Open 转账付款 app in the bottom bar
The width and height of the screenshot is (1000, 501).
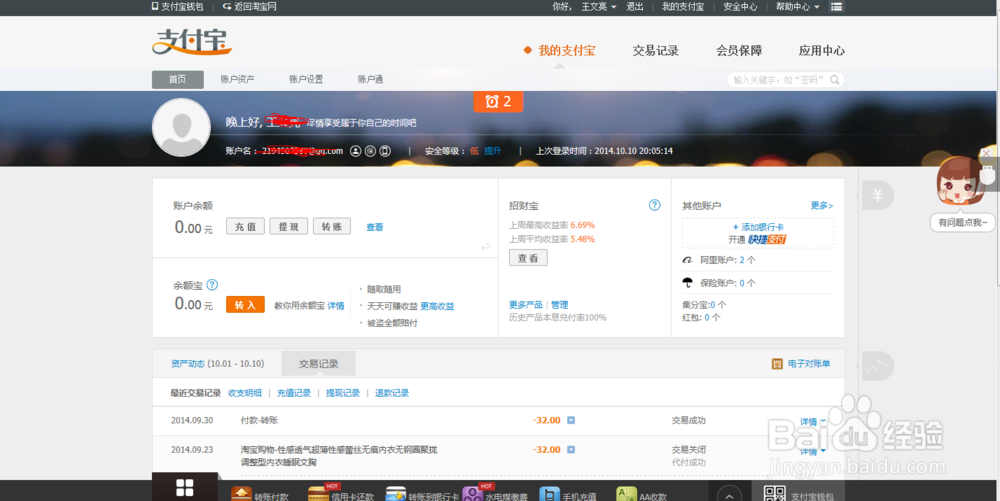260,495
